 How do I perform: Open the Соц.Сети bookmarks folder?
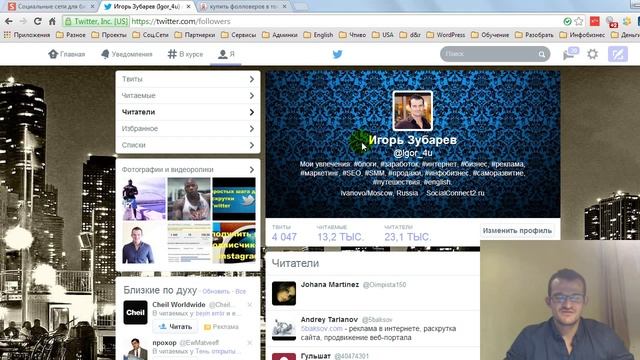(151, 35)
